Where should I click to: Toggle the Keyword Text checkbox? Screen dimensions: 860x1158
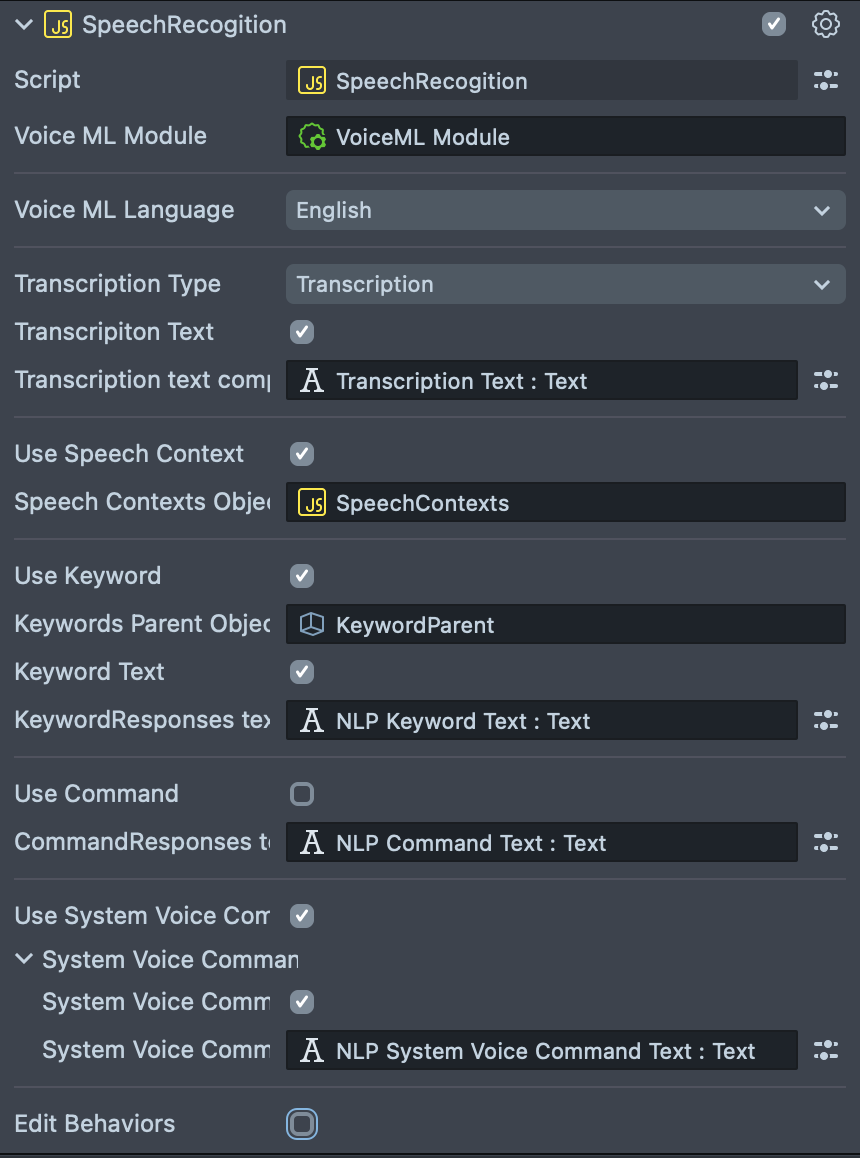click(302, 672)
